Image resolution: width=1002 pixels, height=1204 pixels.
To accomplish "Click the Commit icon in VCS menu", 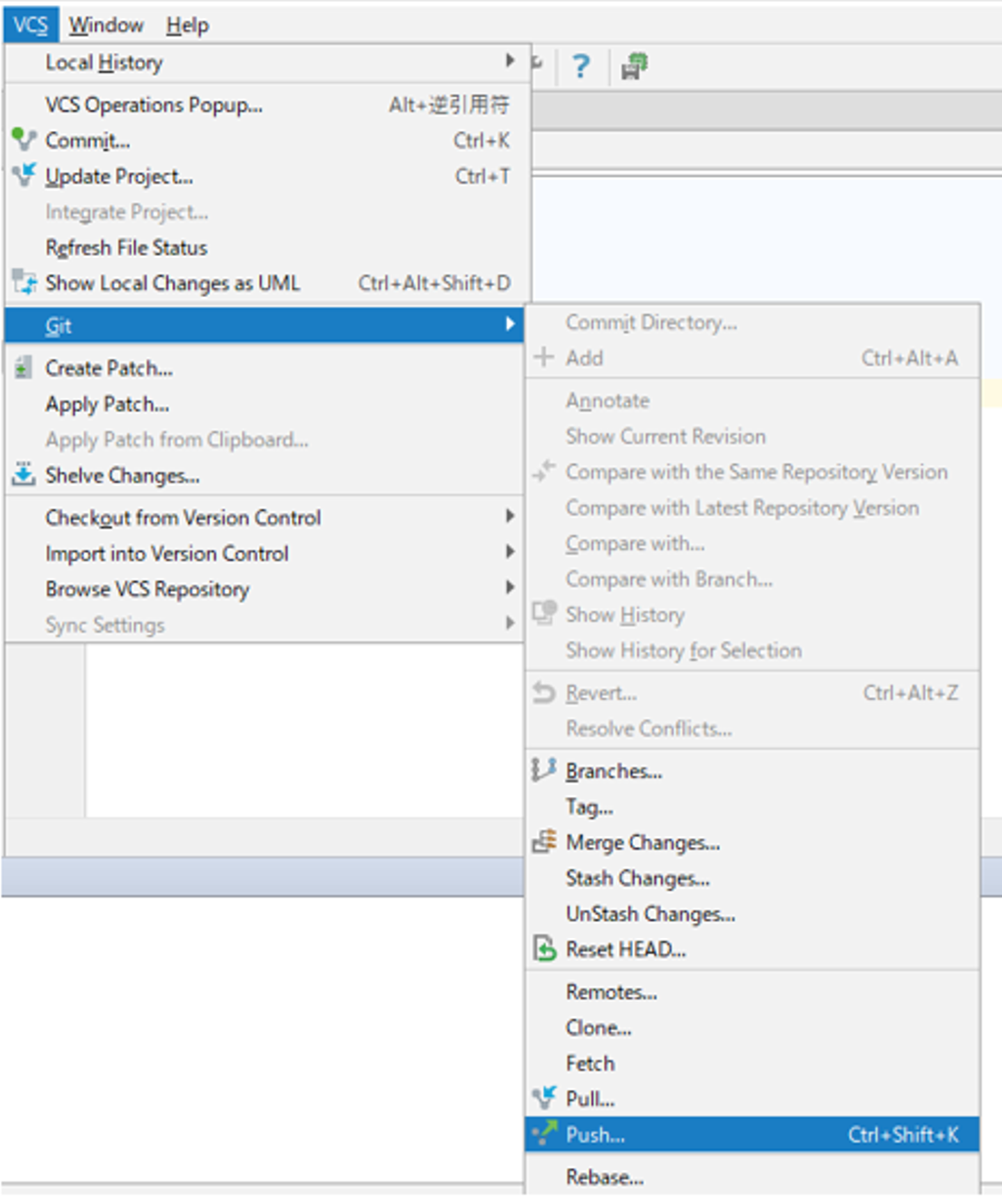I will pyautogui.click(x=24, y=140).
